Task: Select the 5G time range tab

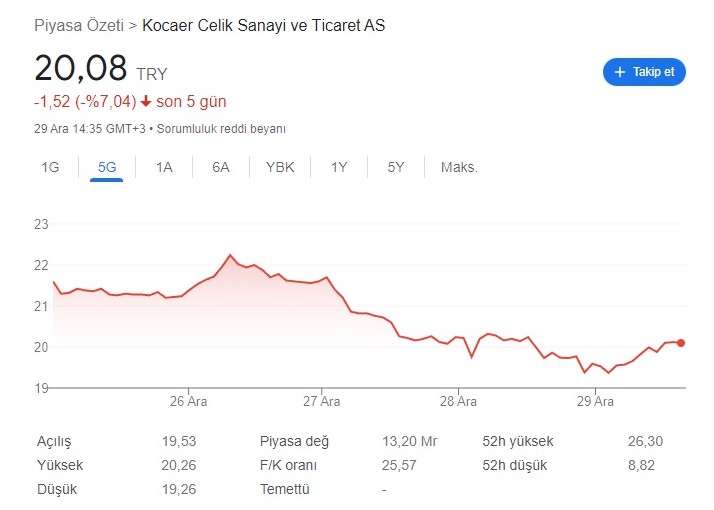Action: (x=107, y=167)
